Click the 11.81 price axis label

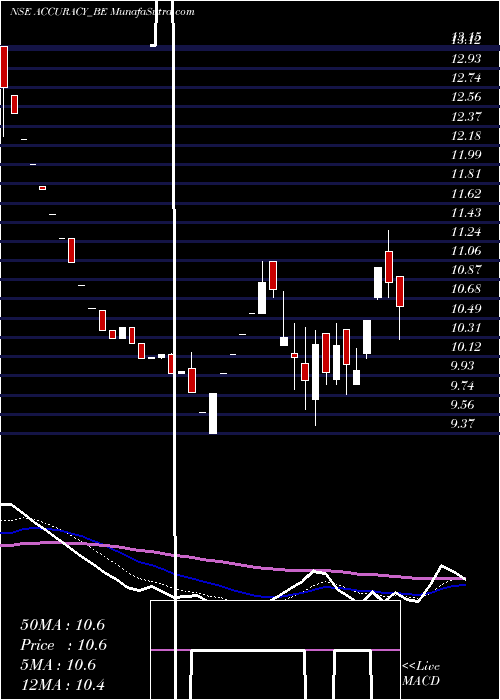click(x=466, y=174)
